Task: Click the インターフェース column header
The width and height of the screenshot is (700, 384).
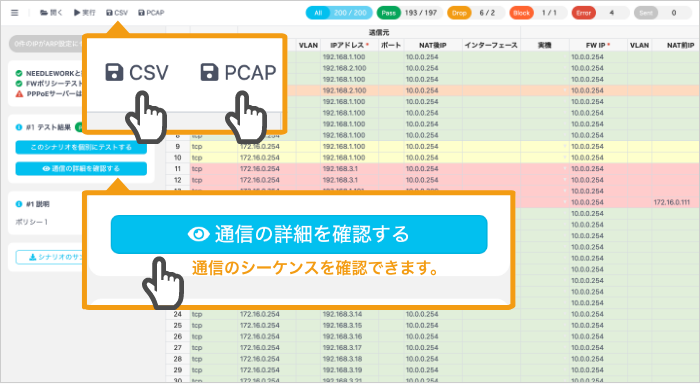Action: tap(491, 46)
